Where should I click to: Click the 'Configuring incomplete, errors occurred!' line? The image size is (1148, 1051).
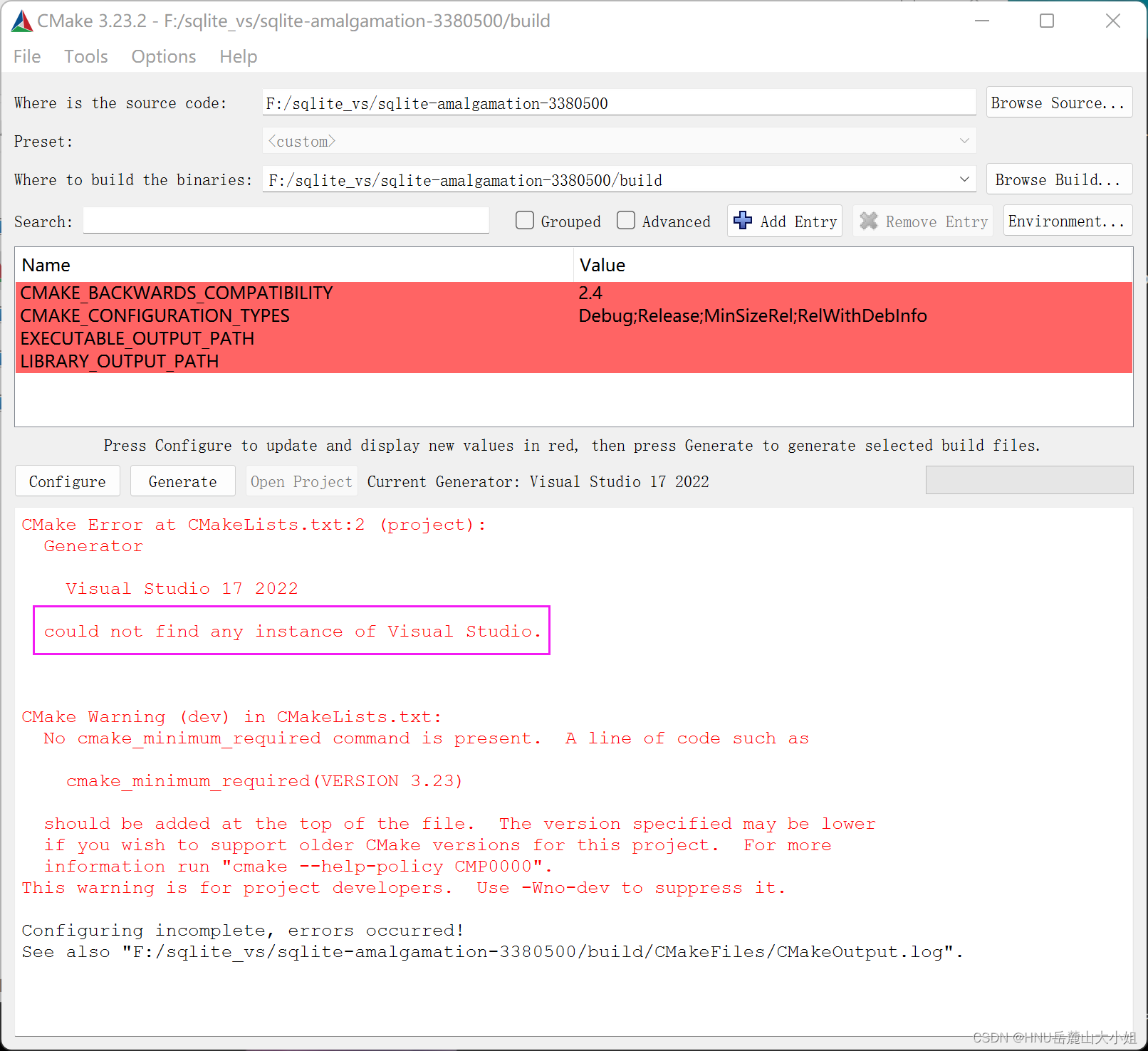tap(243, 931)
